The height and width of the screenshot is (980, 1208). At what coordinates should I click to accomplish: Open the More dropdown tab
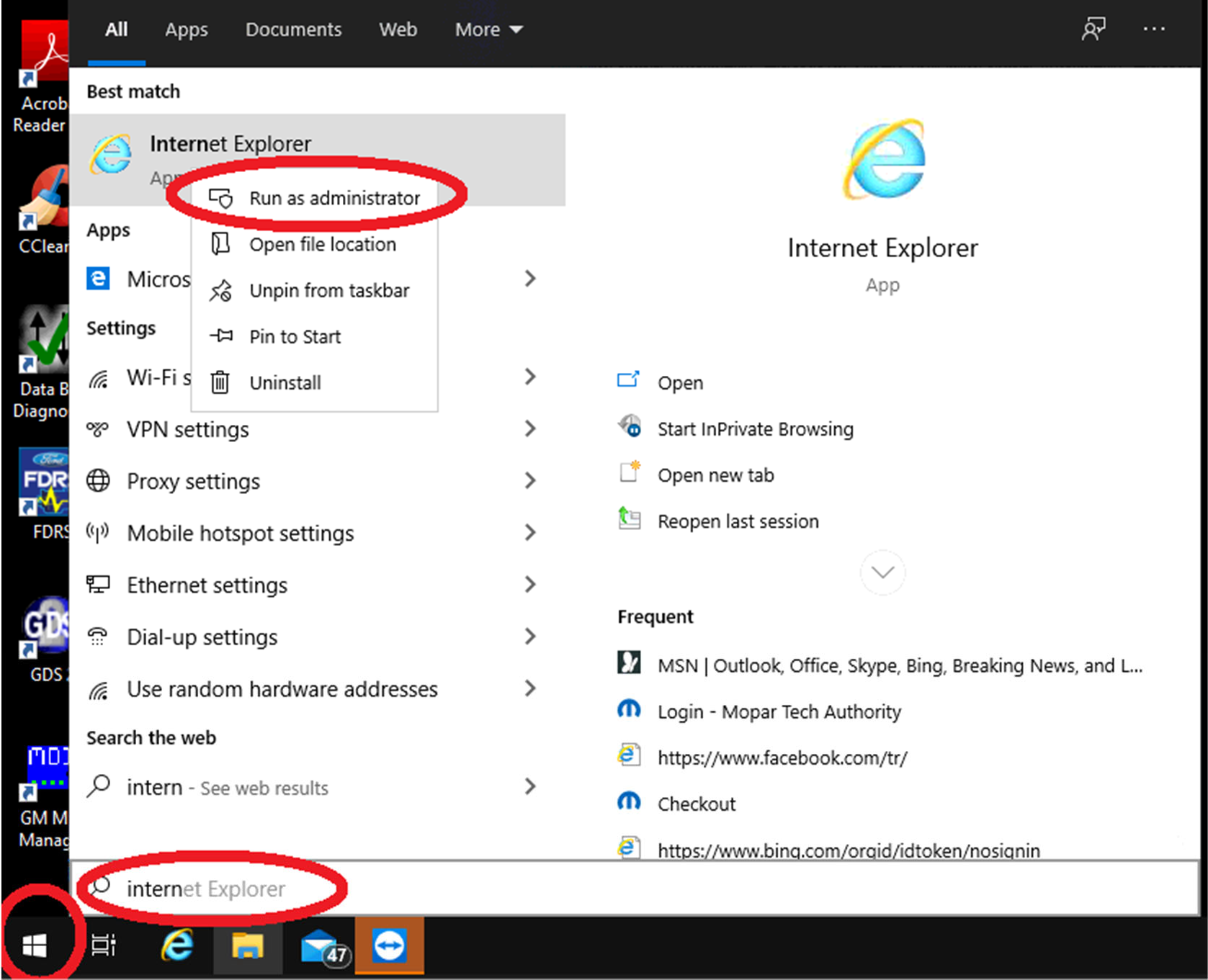point(488,30)
